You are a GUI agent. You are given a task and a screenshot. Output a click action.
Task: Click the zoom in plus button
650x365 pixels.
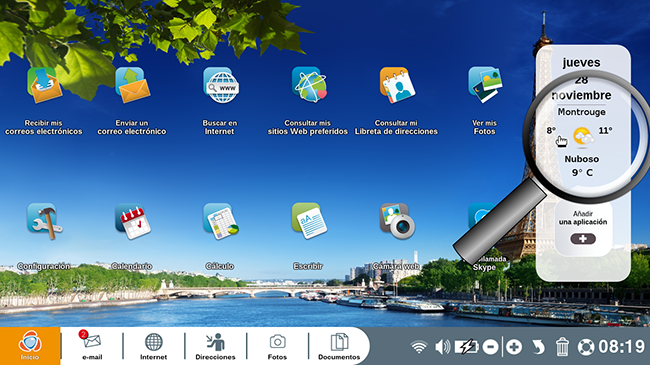tap(514, 347)
